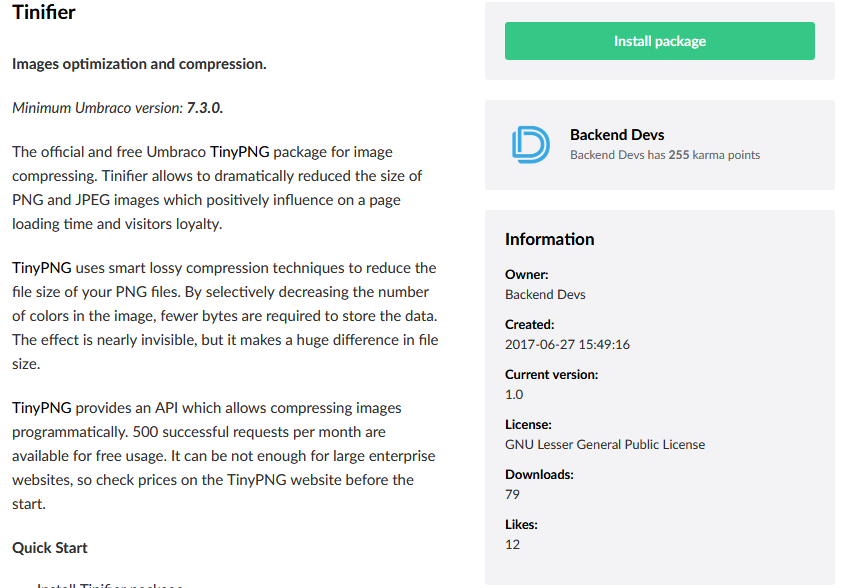Follow the TinyPNG link before 'provides an API'
Viewport: 856px width, 588px height.
pyautogui.click(x=41, y=408)
